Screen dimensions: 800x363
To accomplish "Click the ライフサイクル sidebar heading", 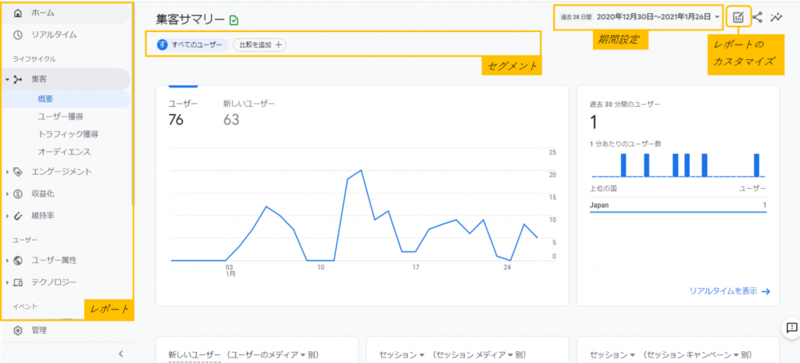I will [x=34, y=59].
